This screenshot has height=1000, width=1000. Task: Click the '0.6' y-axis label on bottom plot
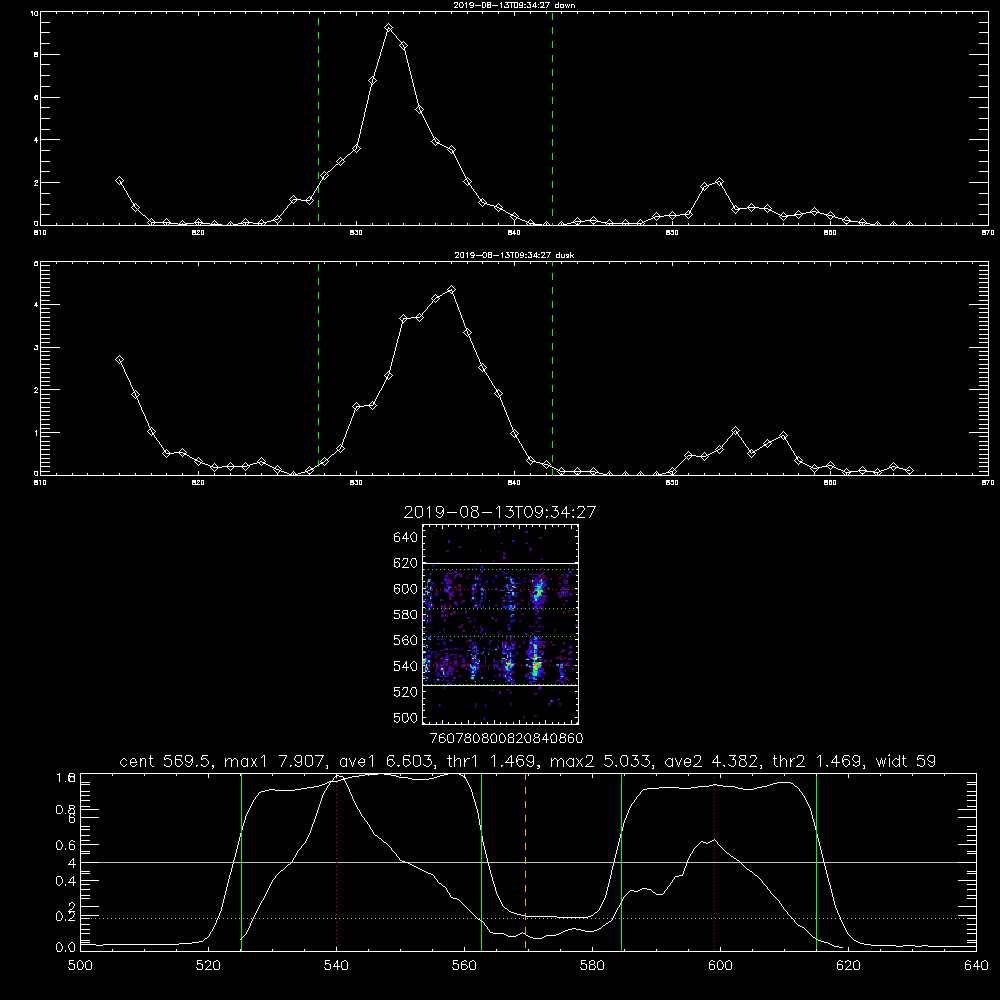click(x=66, y=845)
